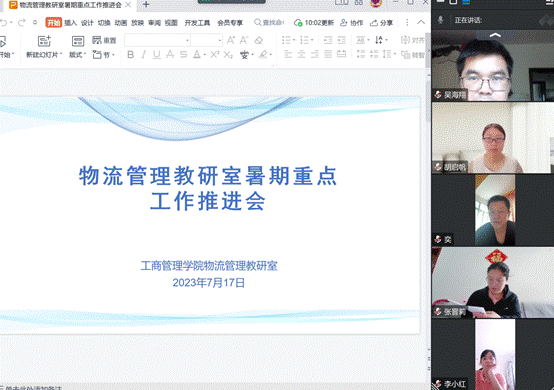
Task: Click the 分享 (Share) button
Action: point(381,23)
